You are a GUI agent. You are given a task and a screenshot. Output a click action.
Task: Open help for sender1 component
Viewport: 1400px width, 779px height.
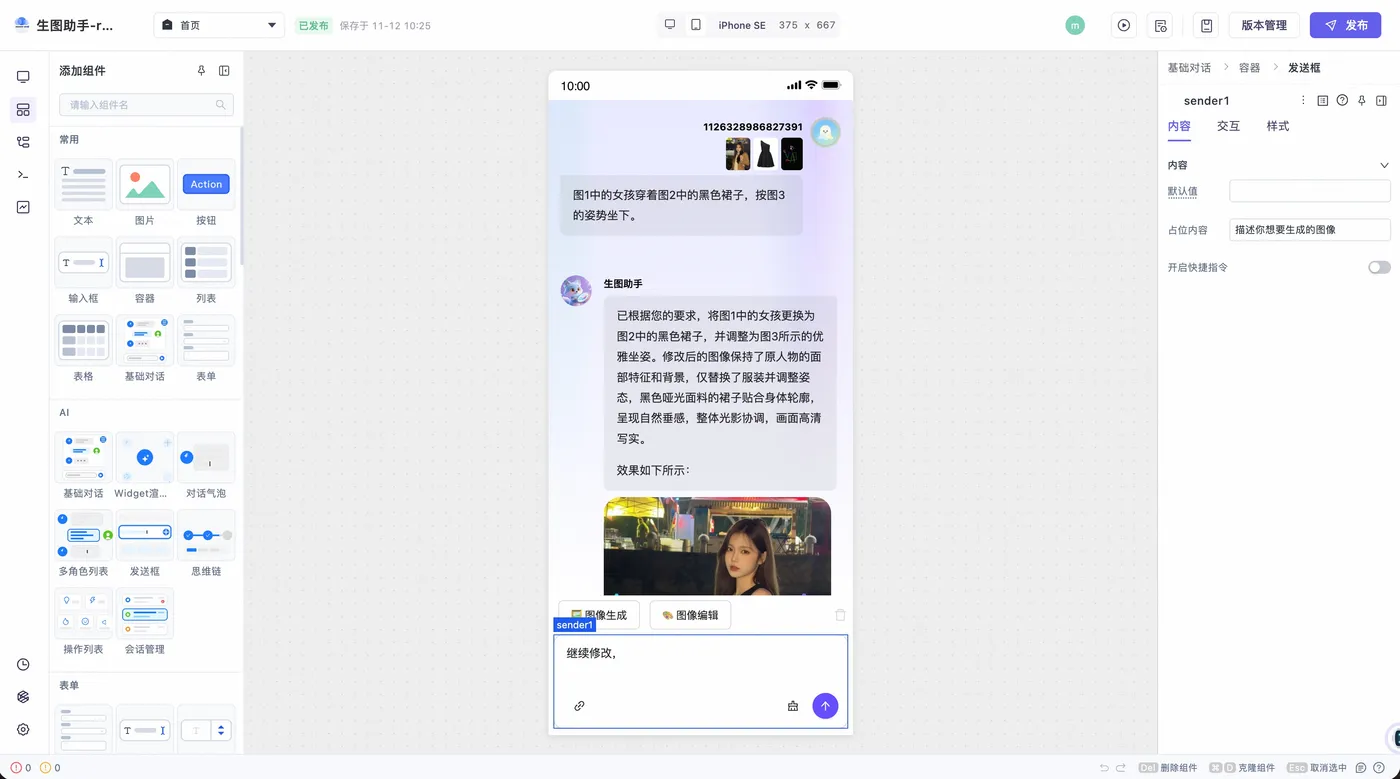point(1342,100)
